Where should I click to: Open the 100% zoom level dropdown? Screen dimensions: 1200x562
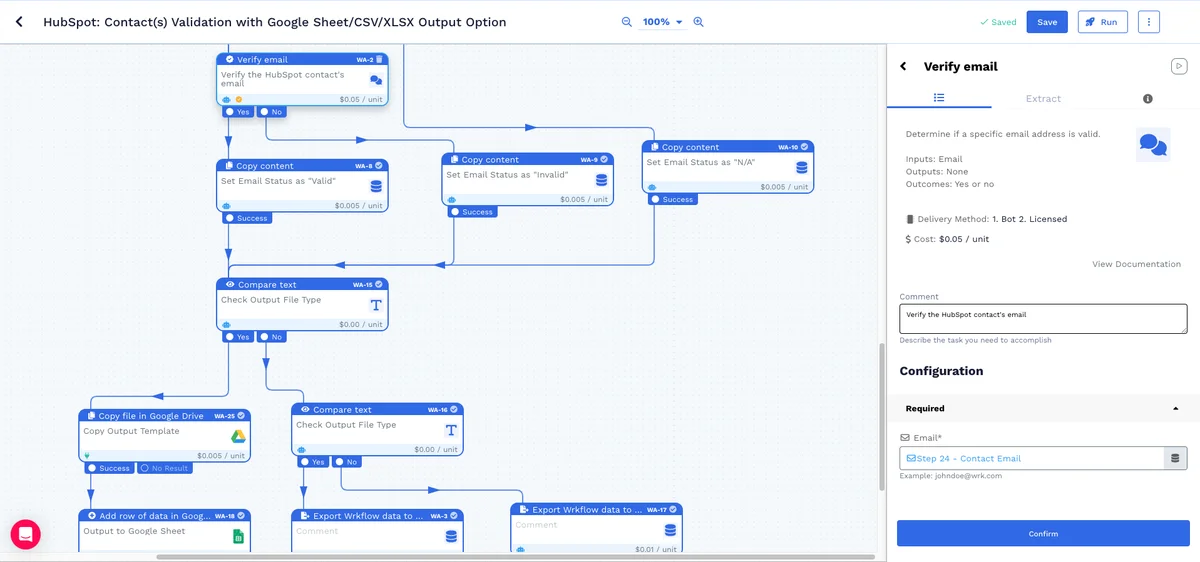[x=662, y=22]
